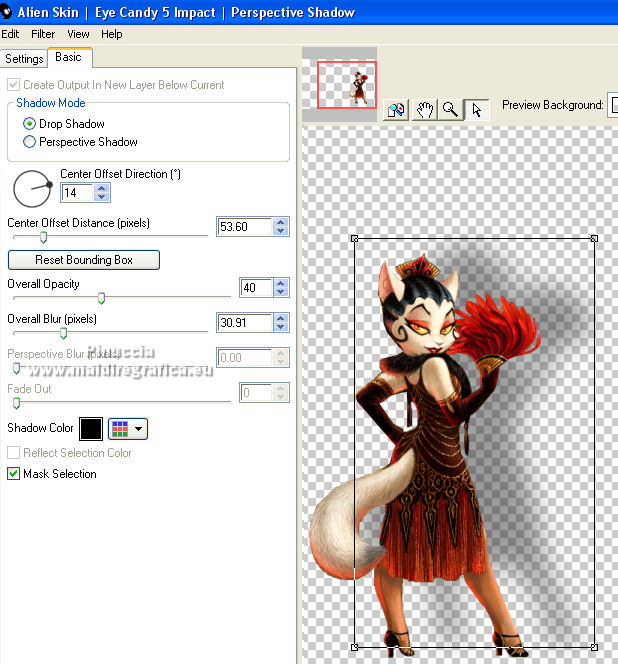This screenshot has height=664, width=618.
Task: Increase Center Offset Distance with up arrow
Action: tap(280, 222)
